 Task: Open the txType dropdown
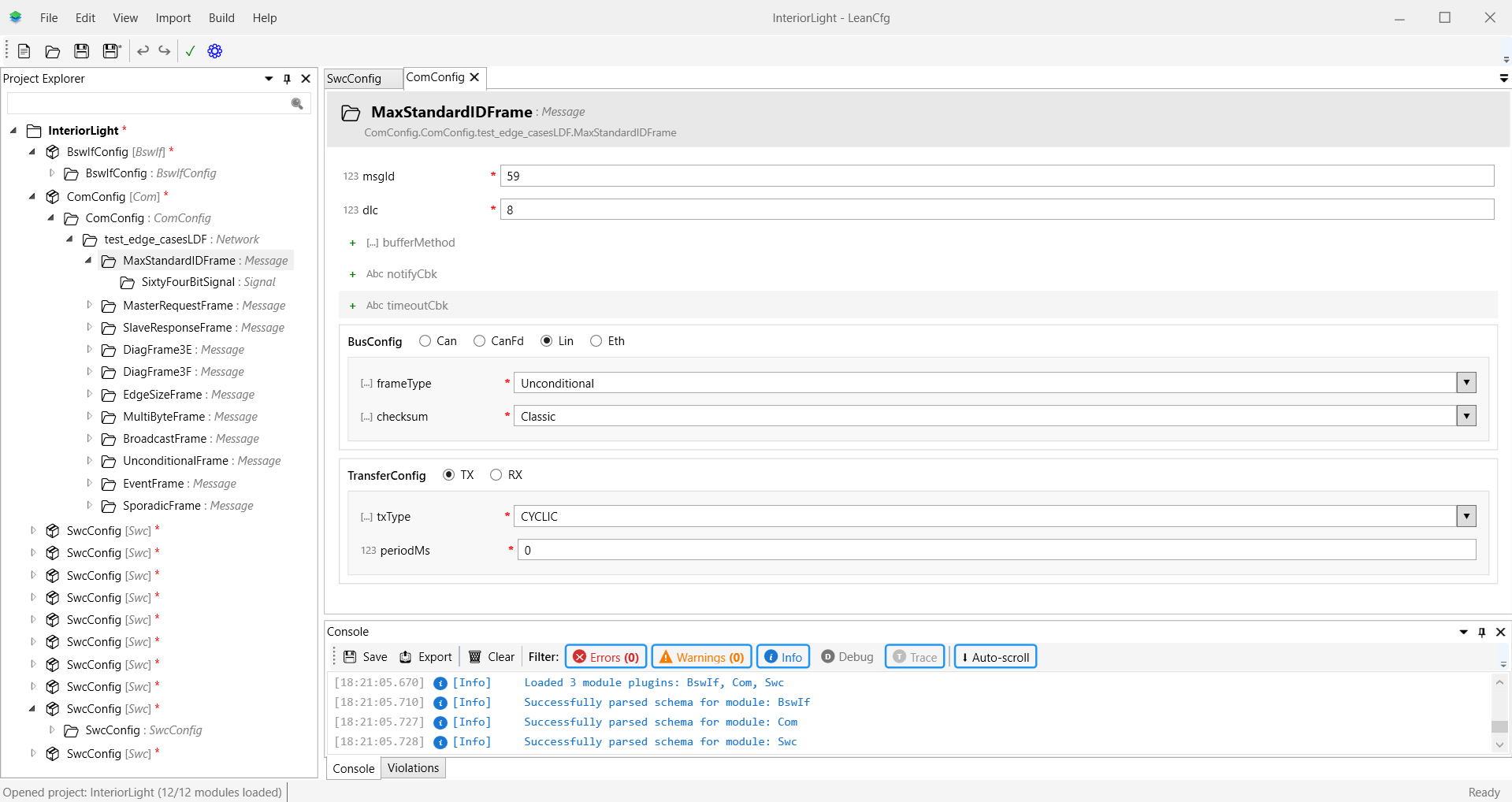click(1466, 517)
